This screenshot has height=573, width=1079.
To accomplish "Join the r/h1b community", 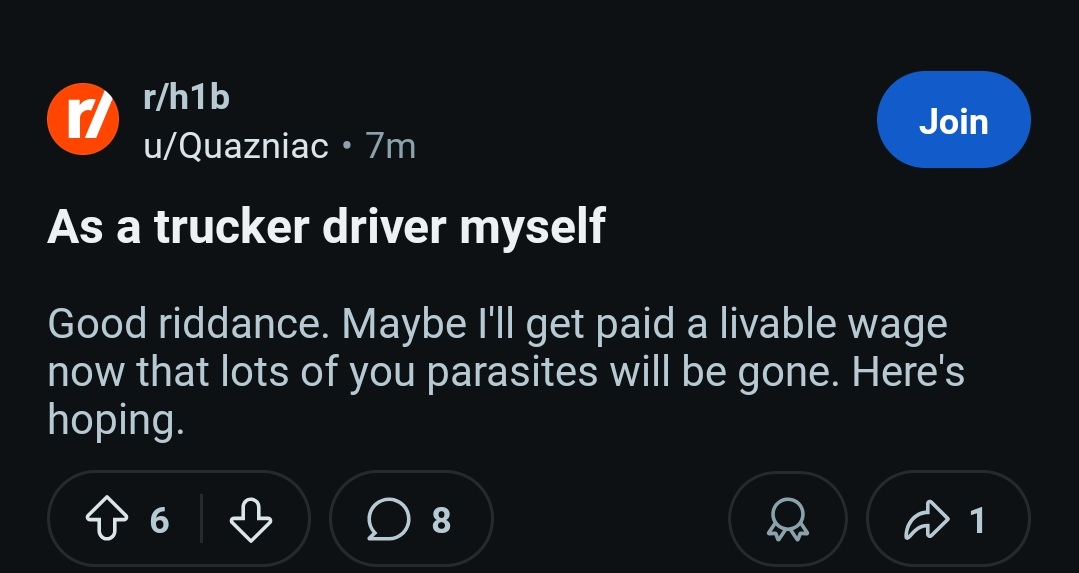I will pos(954,120).
